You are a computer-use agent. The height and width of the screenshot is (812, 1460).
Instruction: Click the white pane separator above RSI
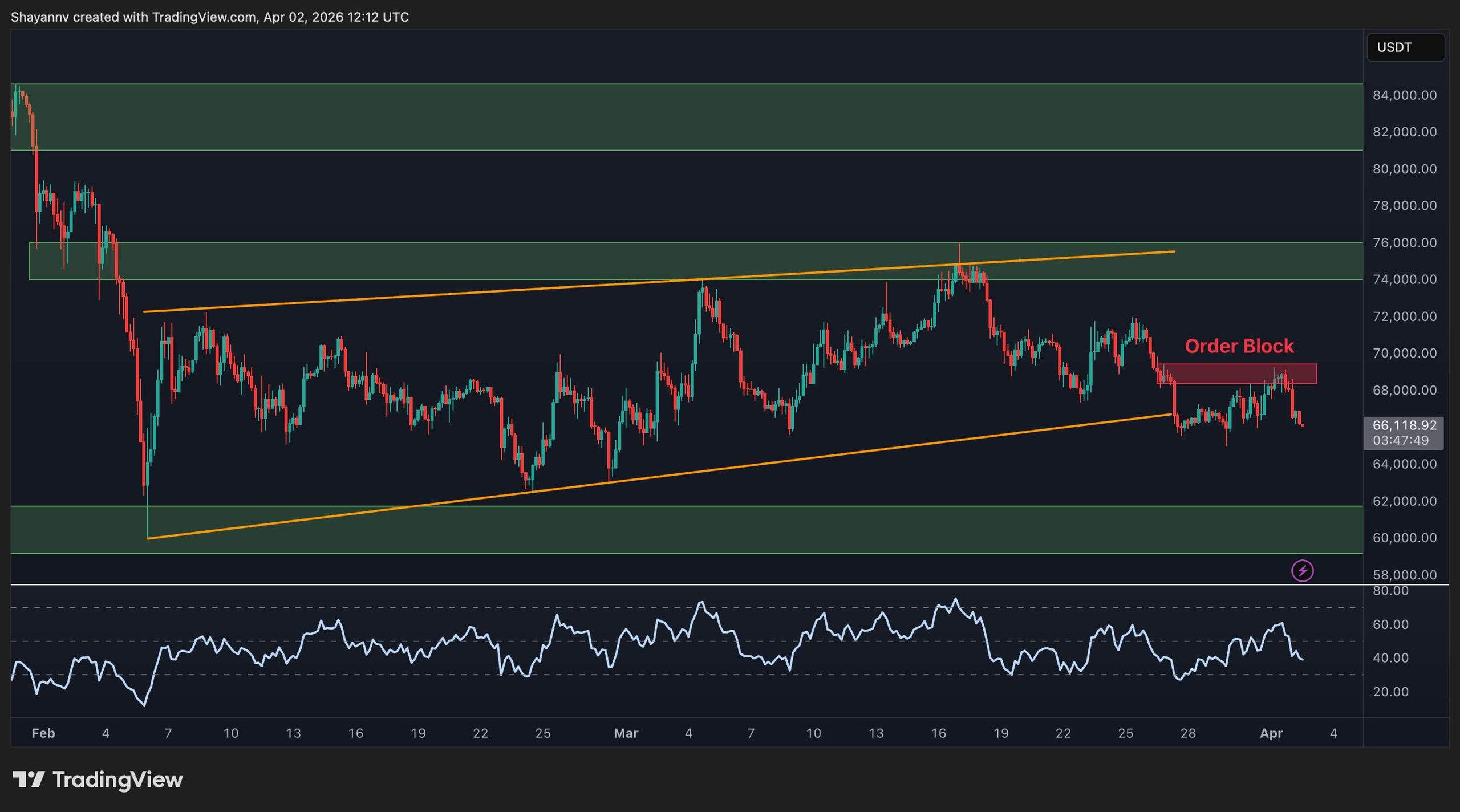point(684,584)
